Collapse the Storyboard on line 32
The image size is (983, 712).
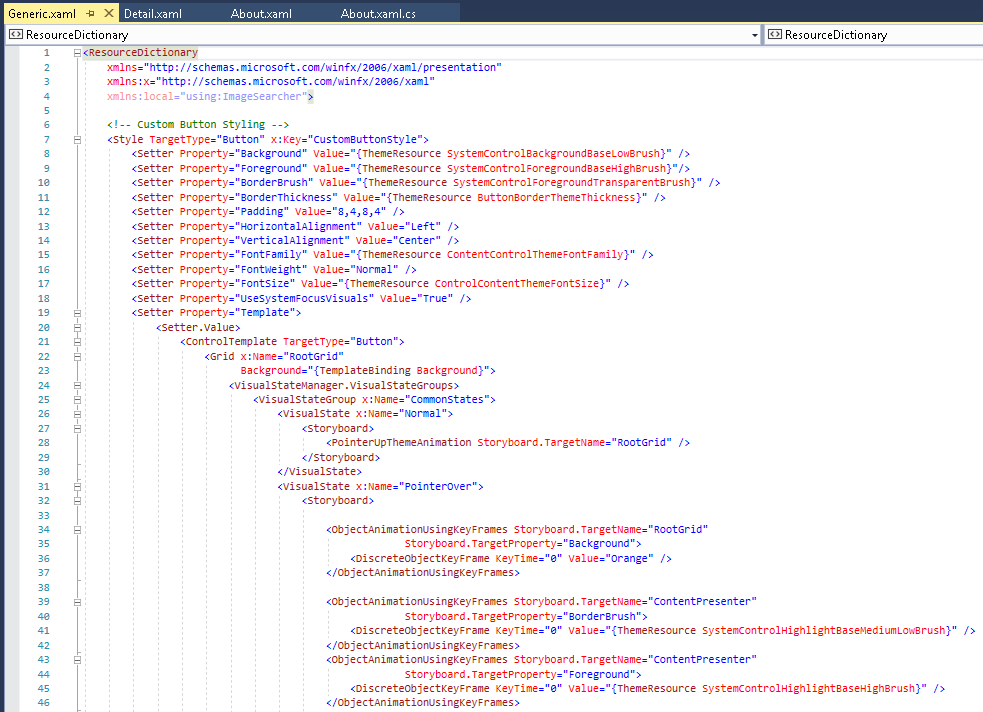[x=77, y=501]
